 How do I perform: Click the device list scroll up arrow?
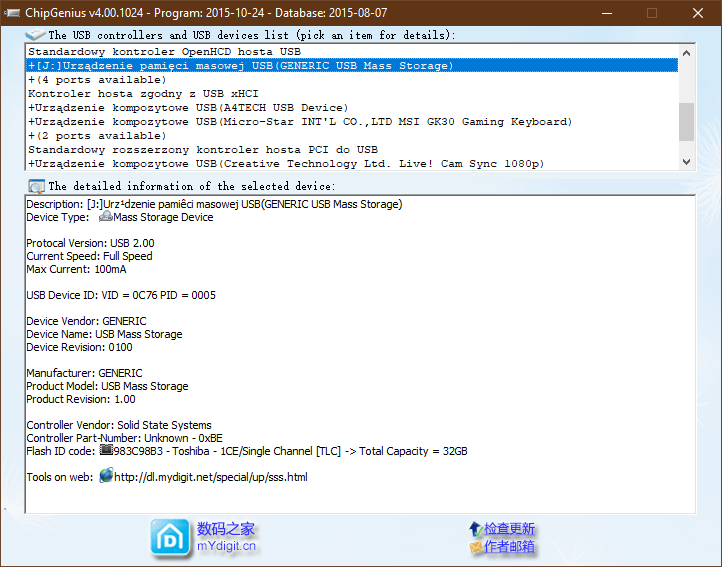[x=687, y=53]
